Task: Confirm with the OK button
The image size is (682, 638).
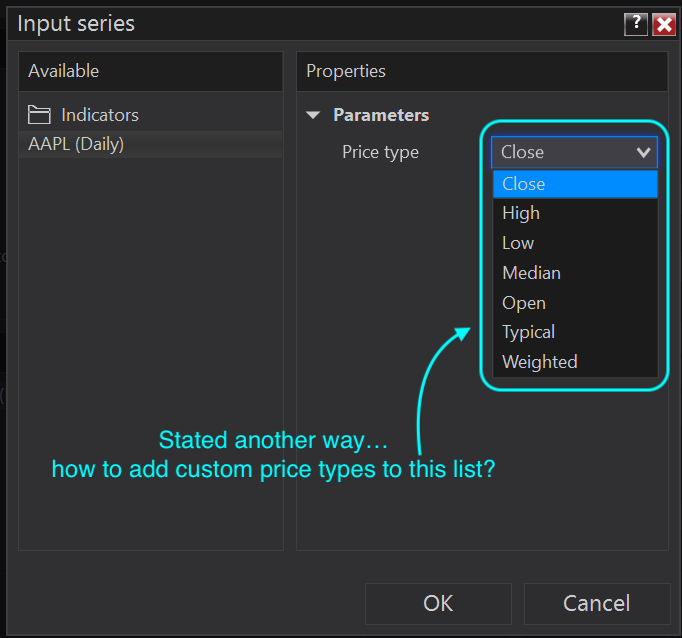Action: pos(438,603)
